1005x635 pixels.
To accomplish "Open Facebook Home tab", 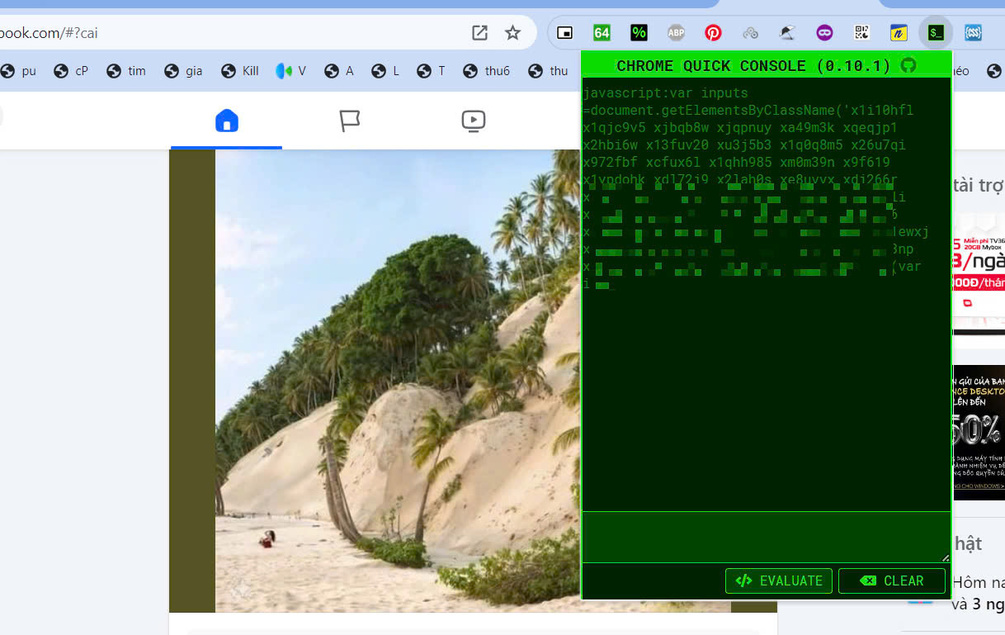I will coord(226,120).
